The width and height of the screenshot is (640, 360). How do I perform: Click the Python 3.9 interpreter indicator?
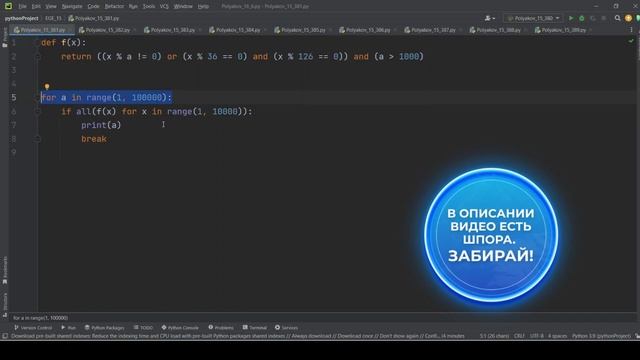point(601,336)
